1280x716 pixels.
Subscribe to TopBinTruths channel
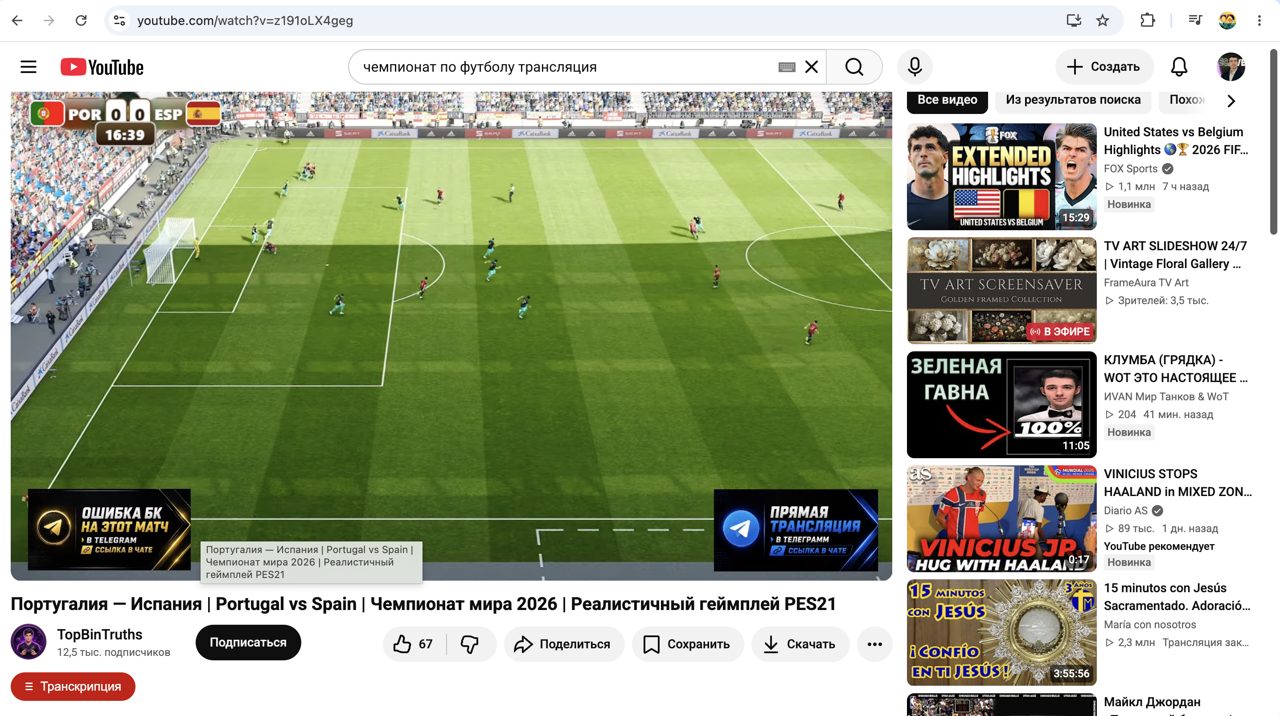click(x=248, y=643)
